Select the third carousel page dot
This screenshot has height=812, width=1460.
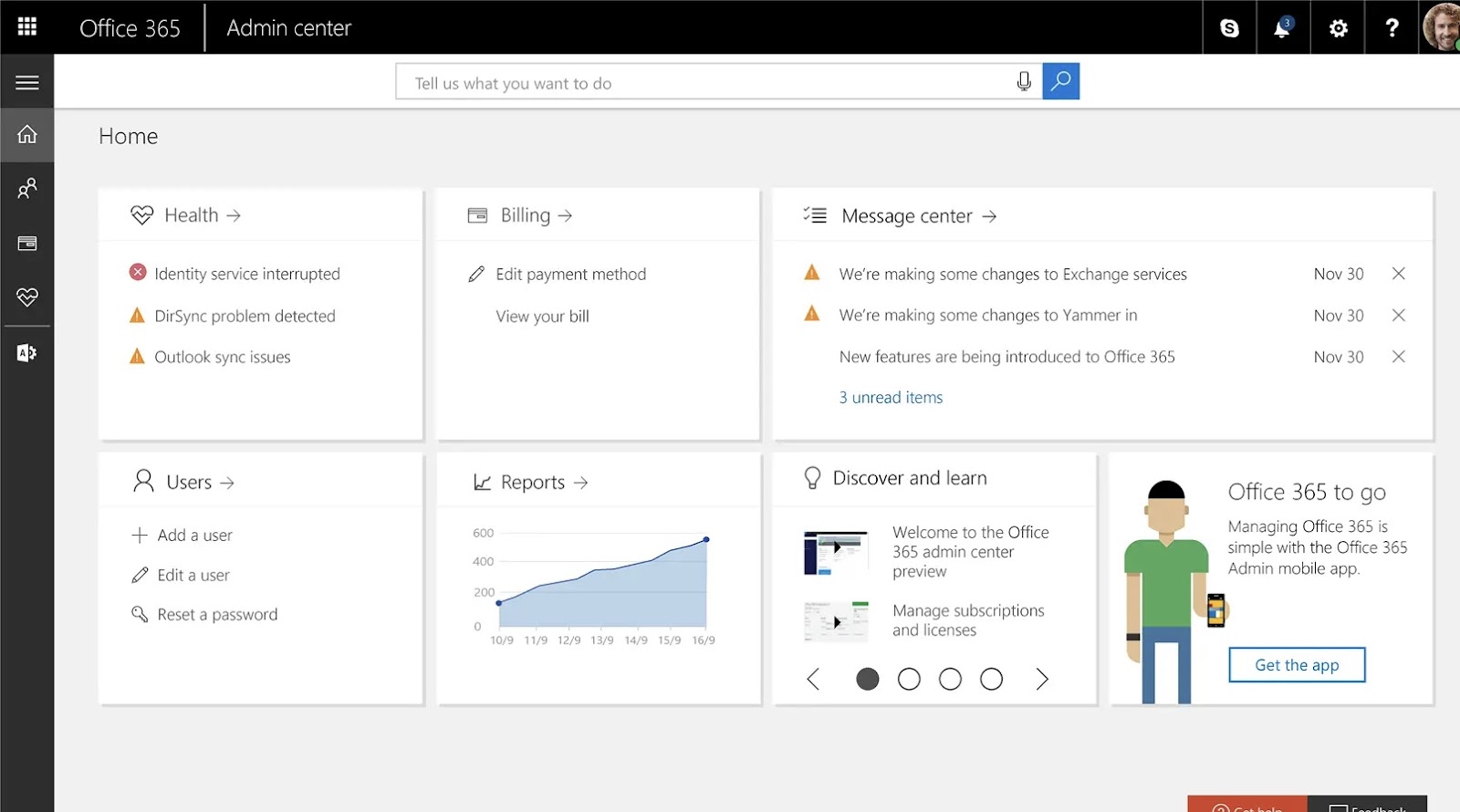[950, 679]
